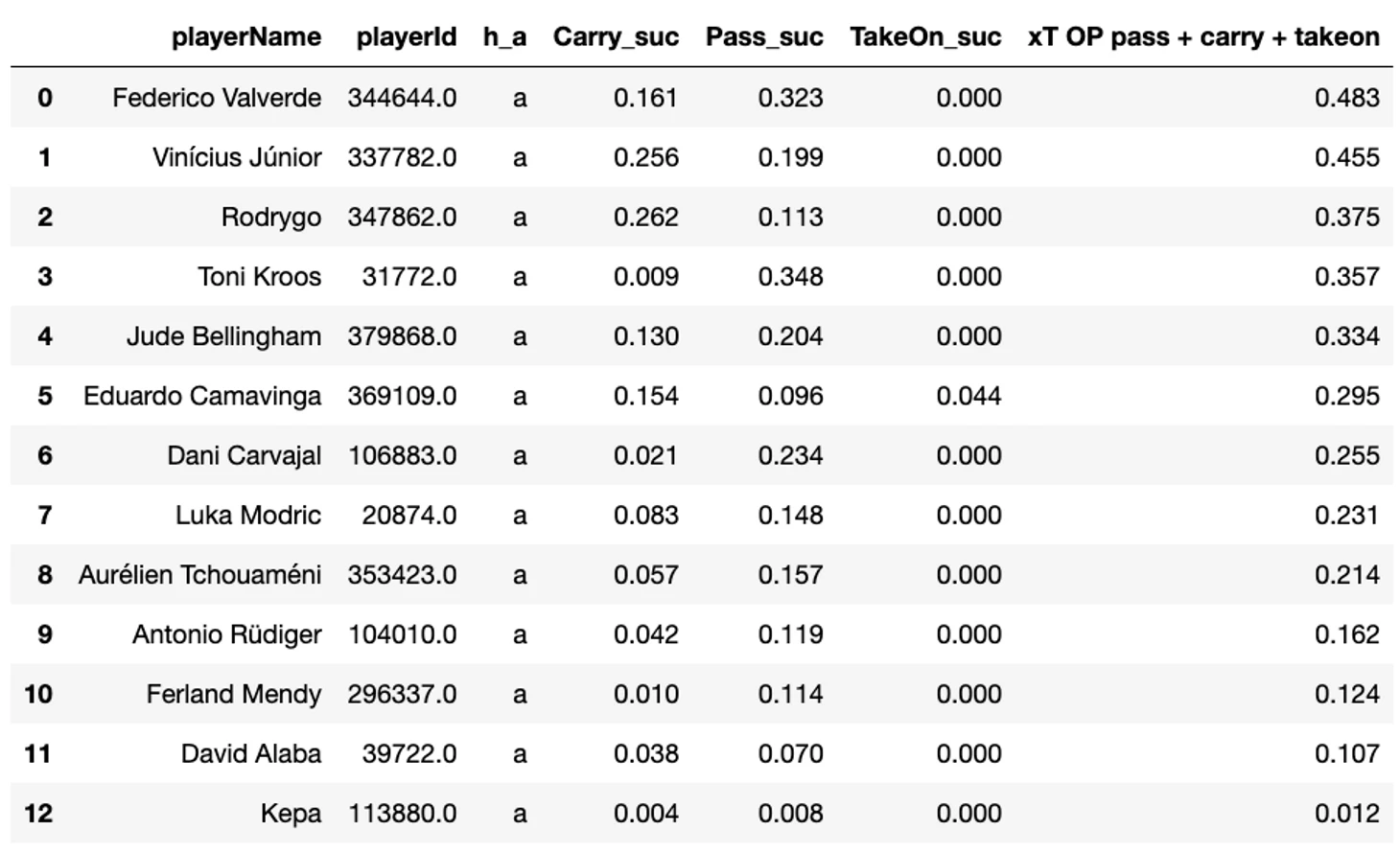Select the Pass_suc column header
The height and width of the screenshot is (852, 1400).
tap(764, 37)
